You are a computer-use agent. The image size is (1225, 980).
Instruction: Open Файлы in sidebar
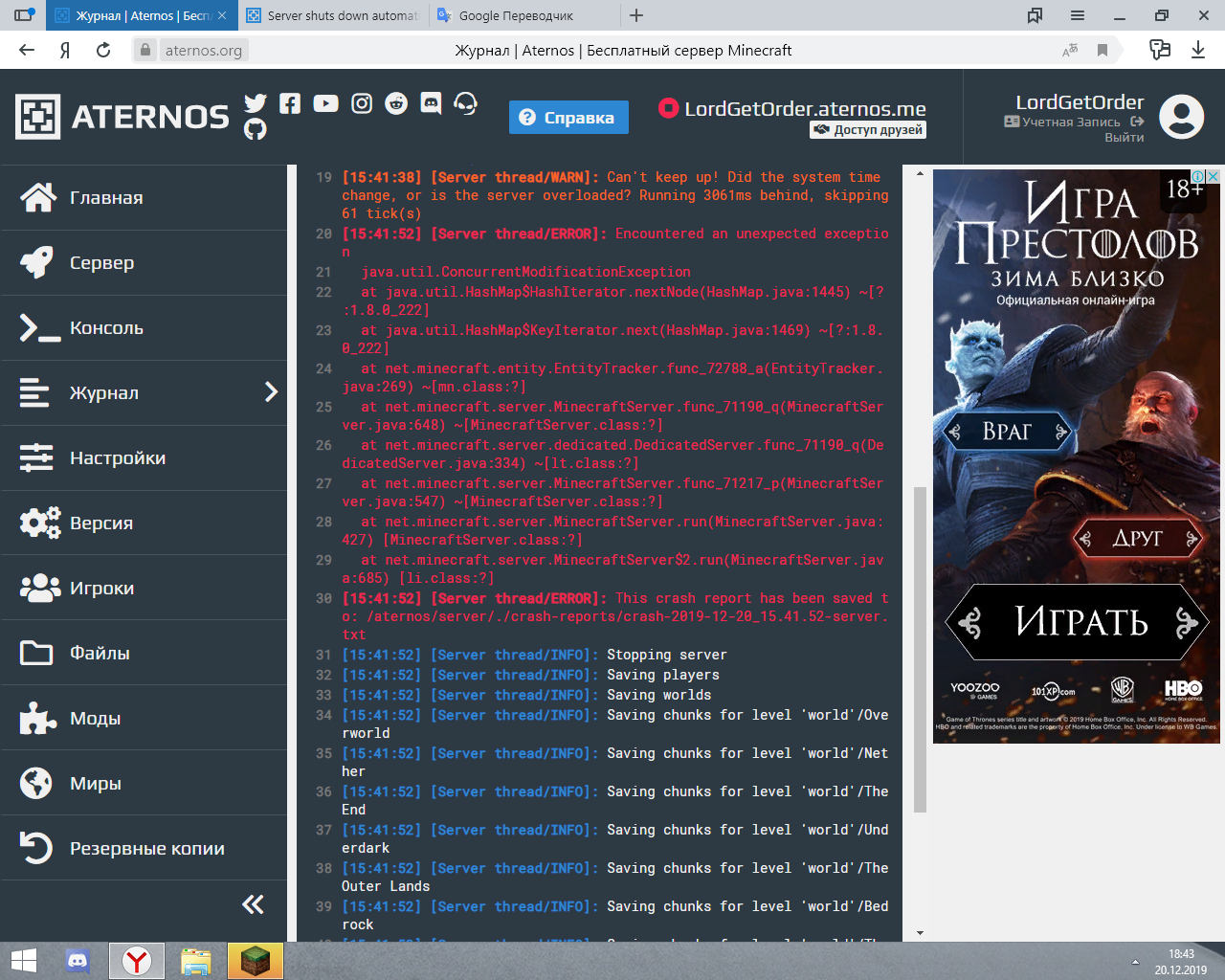pyautogui.click(x=144, y=654)
